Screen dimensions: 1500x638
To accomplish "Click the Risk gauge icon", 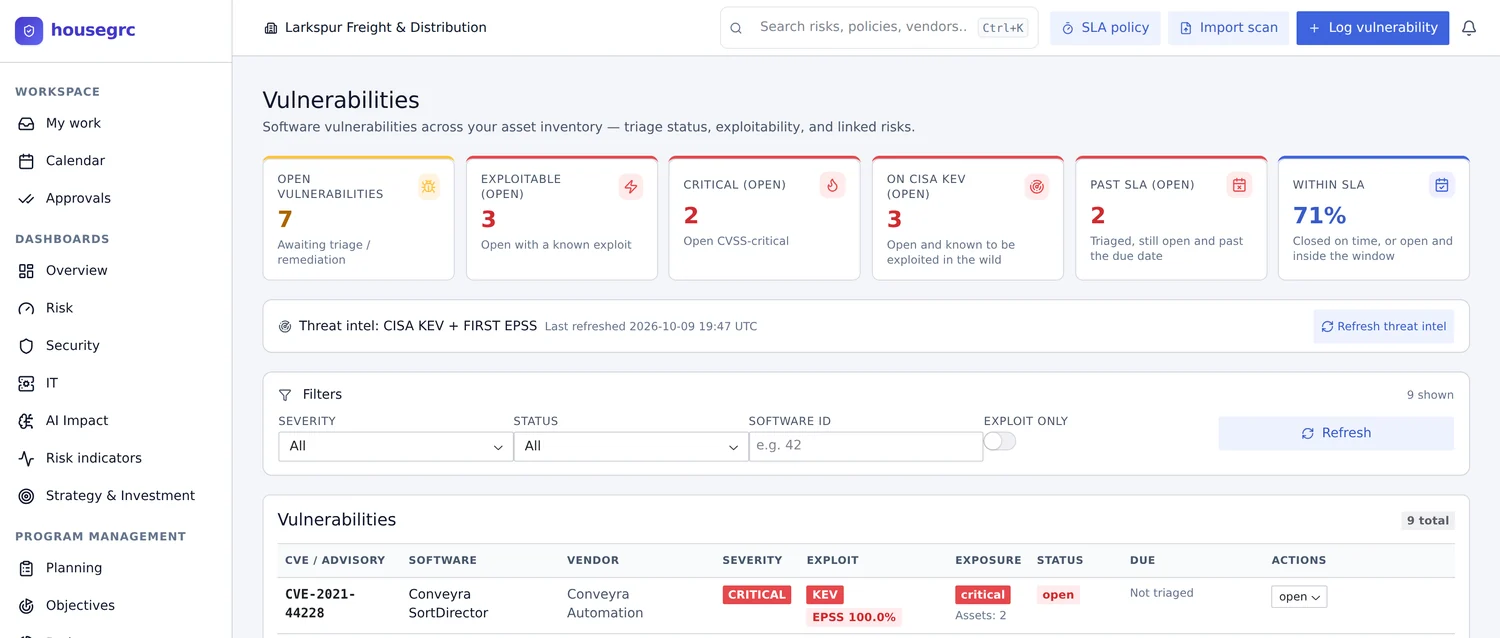I will point(27,308).
